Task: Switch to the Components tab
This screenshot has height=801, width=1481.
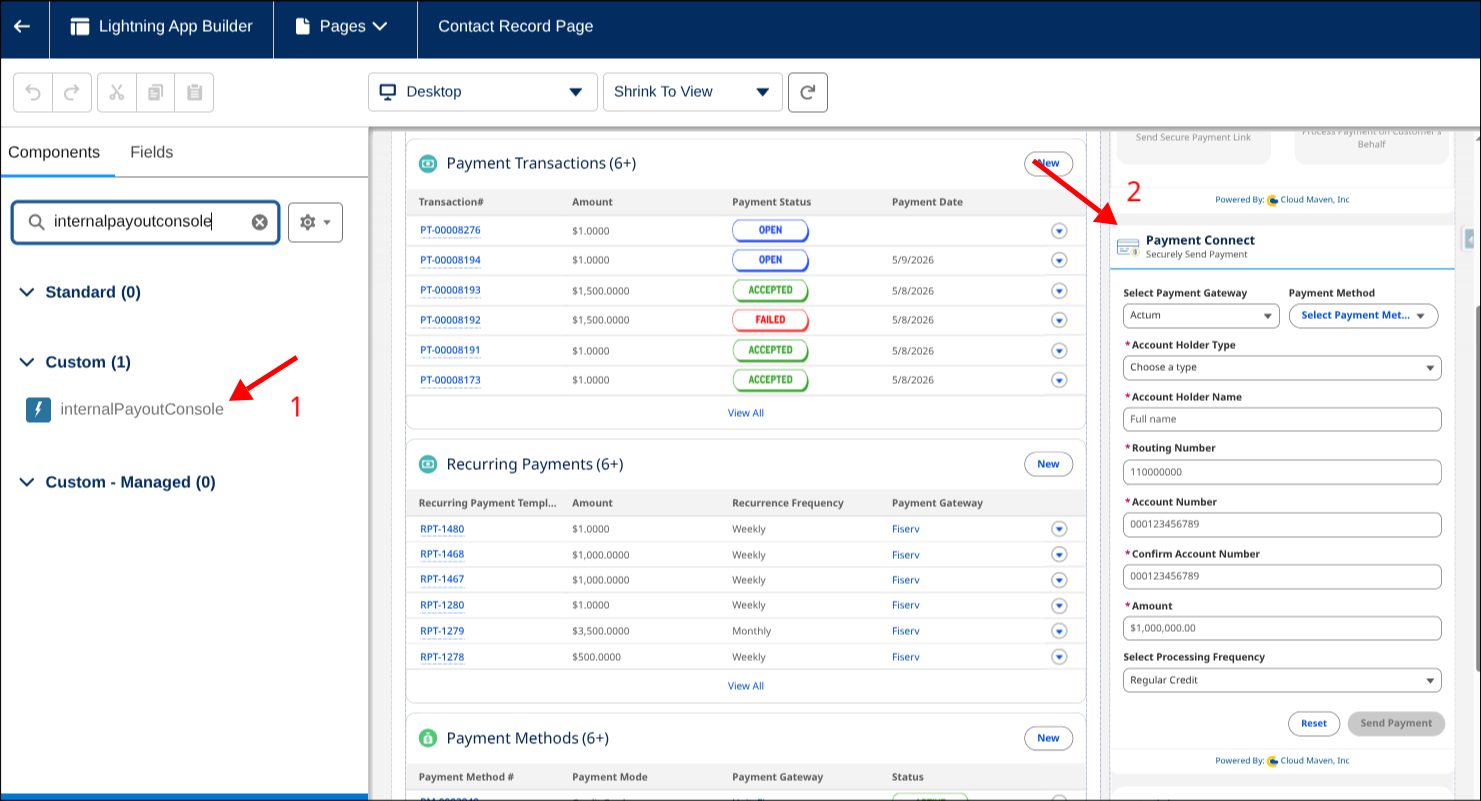Action: [x=54, y=153]
